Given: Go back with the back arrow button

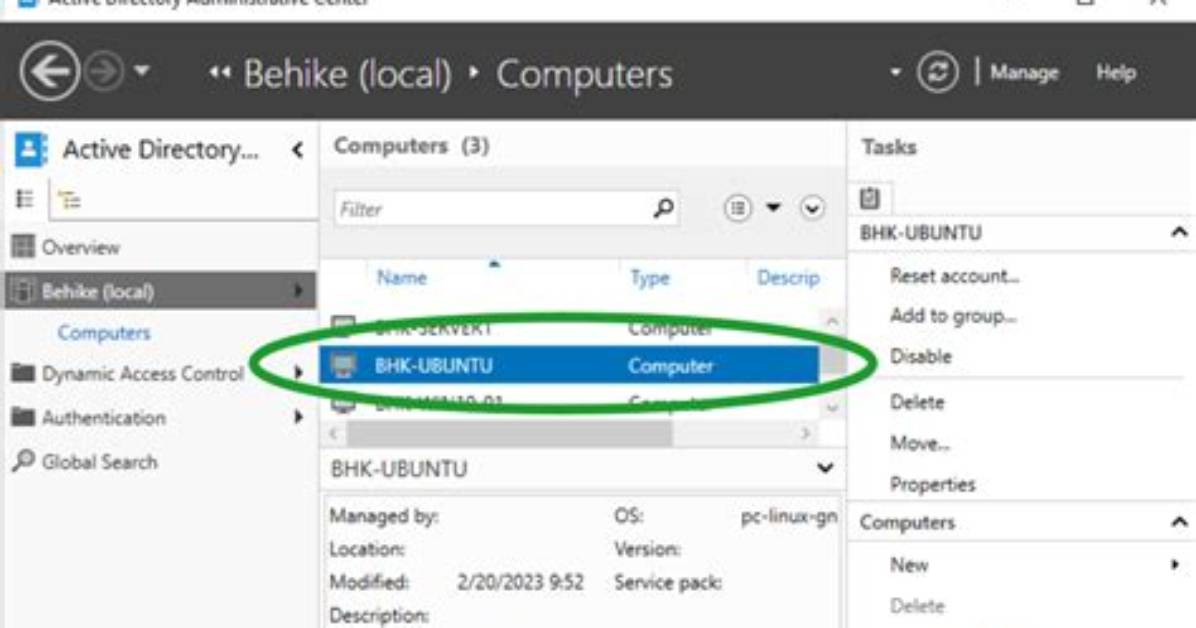Looking at the screenshot, I should point(49,72).
